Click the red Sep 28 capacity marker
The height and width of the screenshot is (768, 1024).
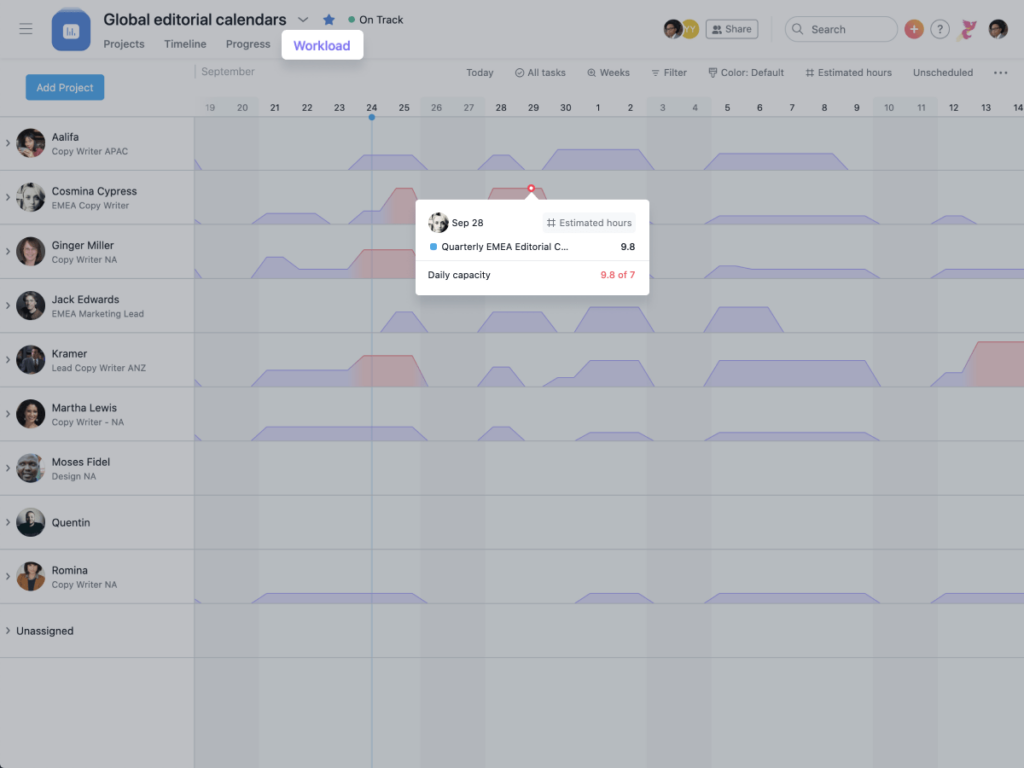(530, 188)
